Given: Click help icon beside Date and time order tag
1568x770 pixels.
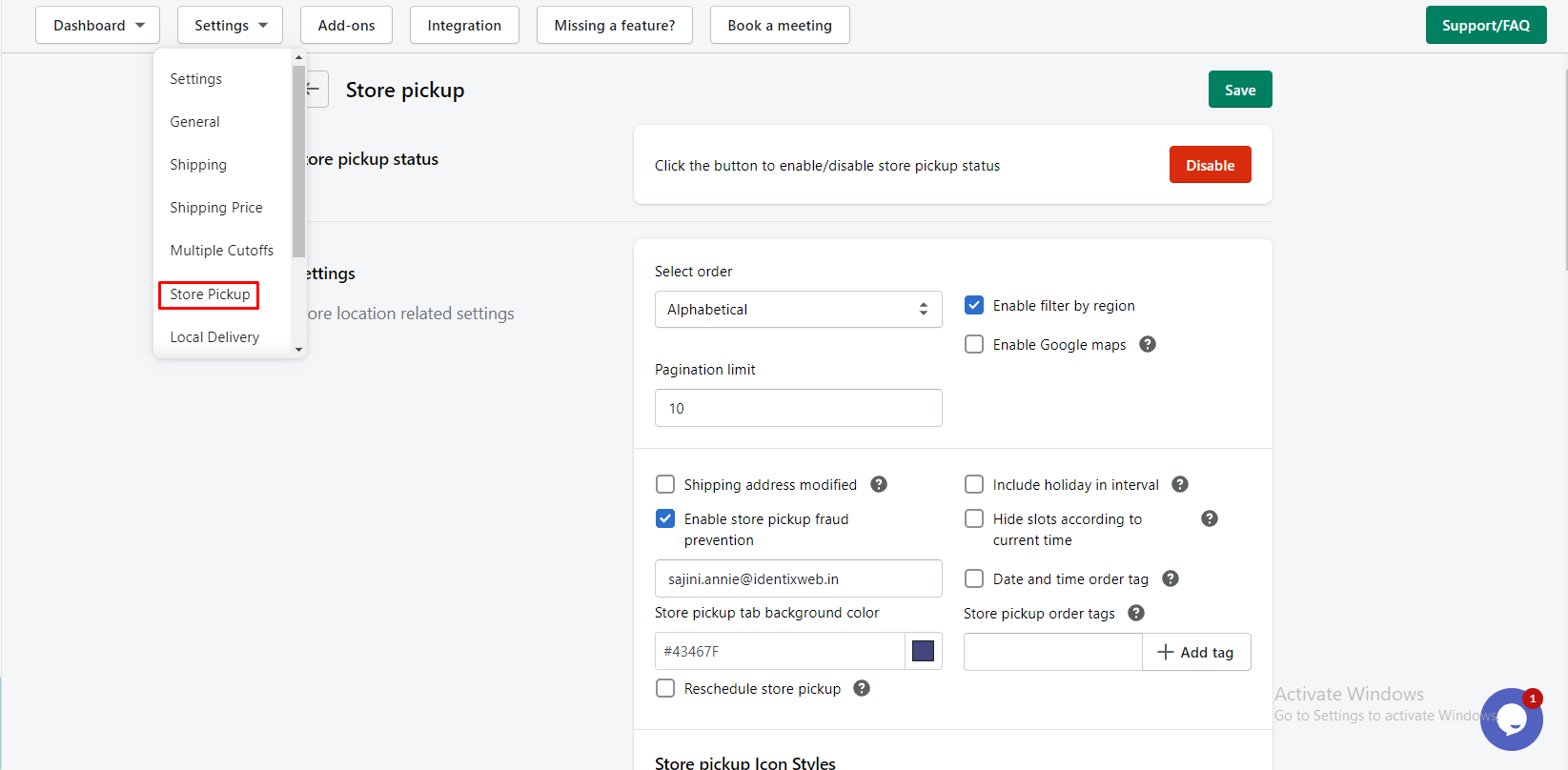Looking at the screenshot, I should 1171,578.
